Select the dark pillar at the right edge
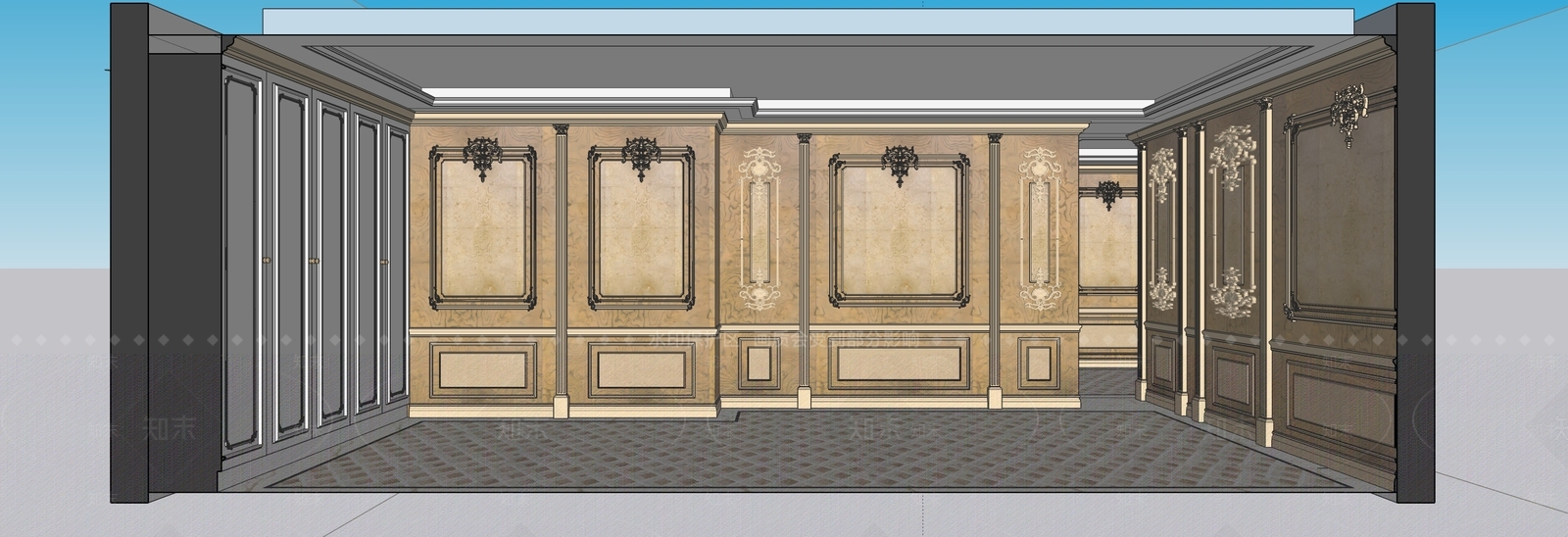This screenshot has width=1568, height=537. point(1416,253)
